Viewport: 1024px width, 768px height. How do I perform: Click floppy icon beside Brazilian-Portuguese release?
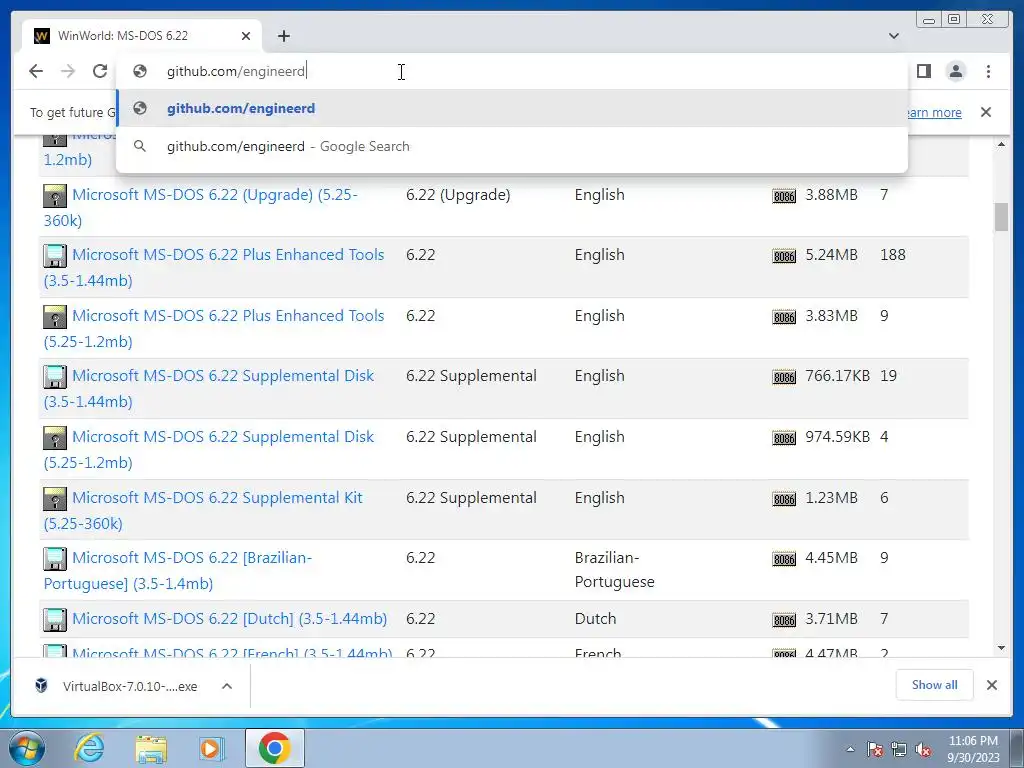click(x=55, y=558)
